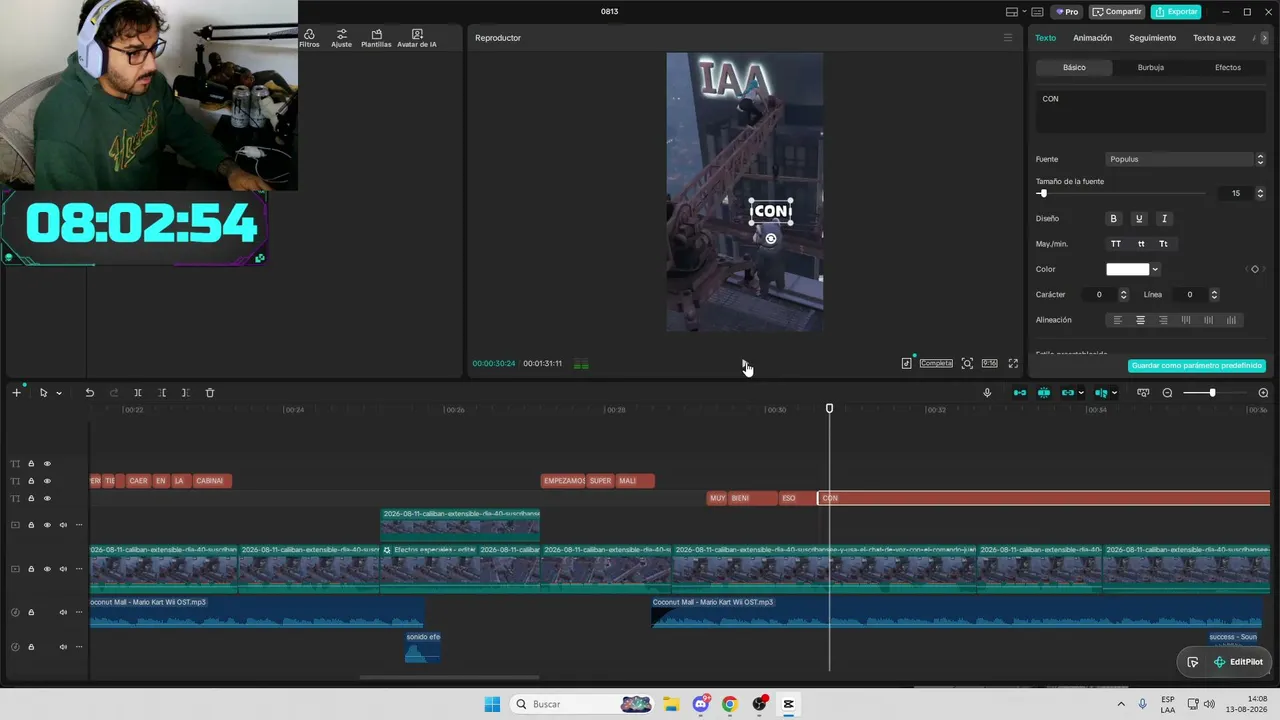Add a new item with the plus icon
This screenshot has width=1280, height=720.
click(16, 393)
